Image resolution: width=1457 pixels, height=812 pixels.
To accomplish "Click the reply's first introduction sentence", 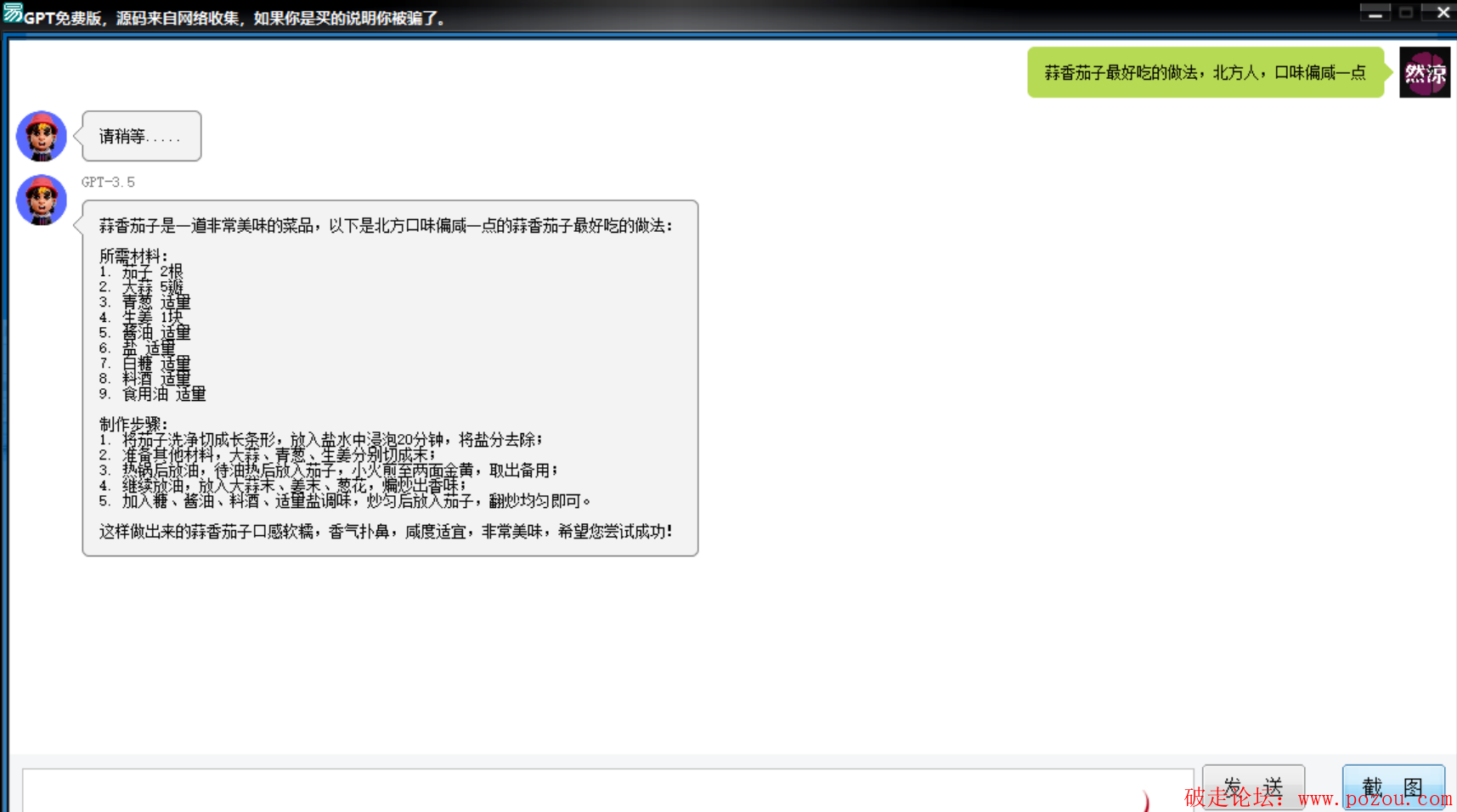I will click(386, 226).
